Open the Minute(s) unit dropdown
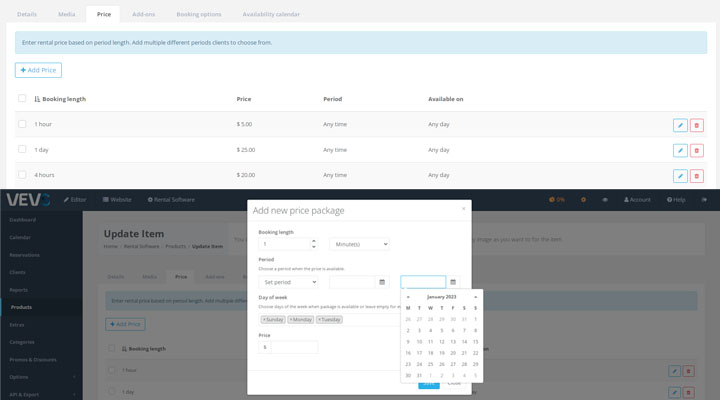The height and width of the screenshot is (400, 720). 360,244
